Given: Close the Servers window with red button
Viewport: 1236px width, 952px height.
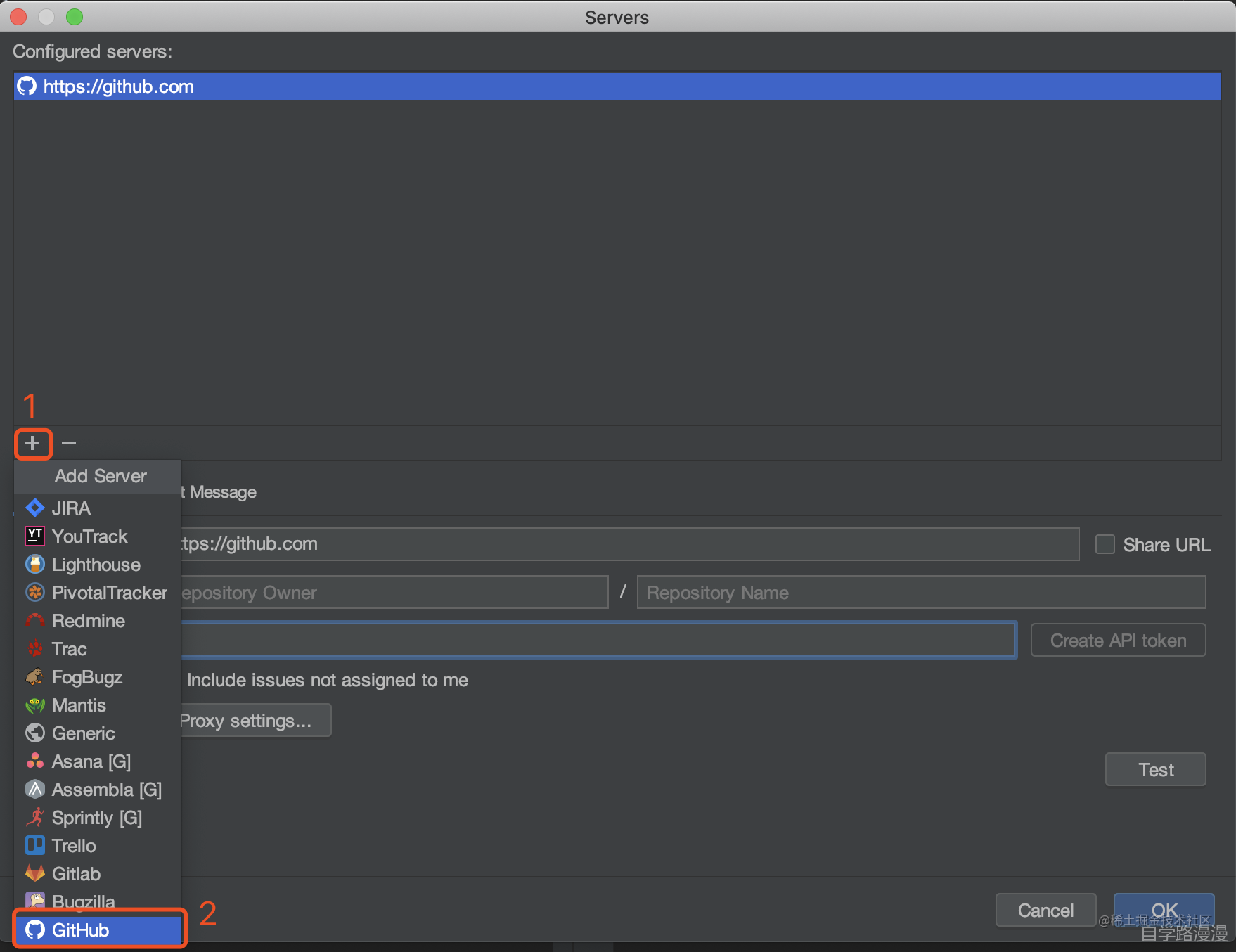Looking at the screenshot, I should tap(19, 16).
